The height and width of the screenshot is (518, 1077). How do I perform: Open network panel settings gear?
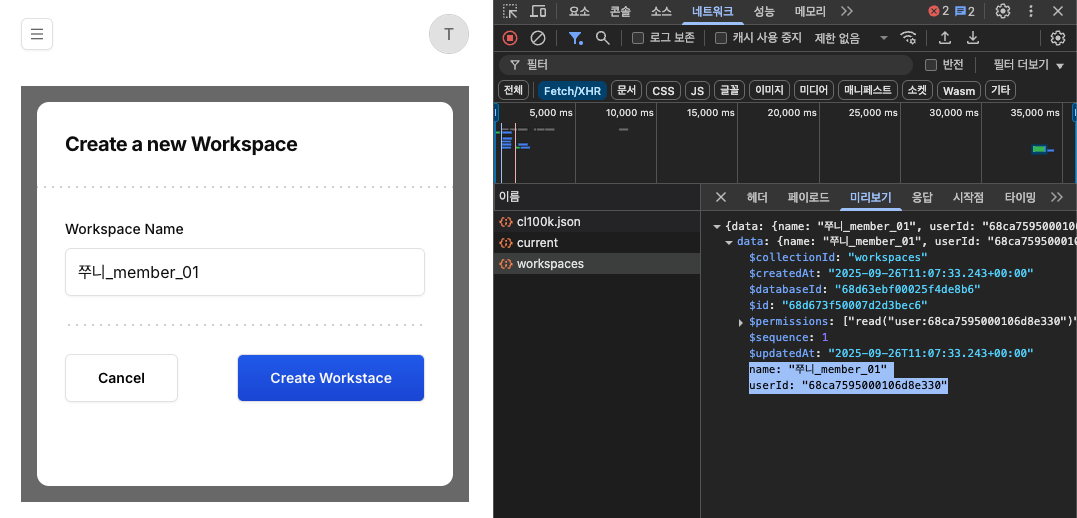click(x=1058, y=38)
